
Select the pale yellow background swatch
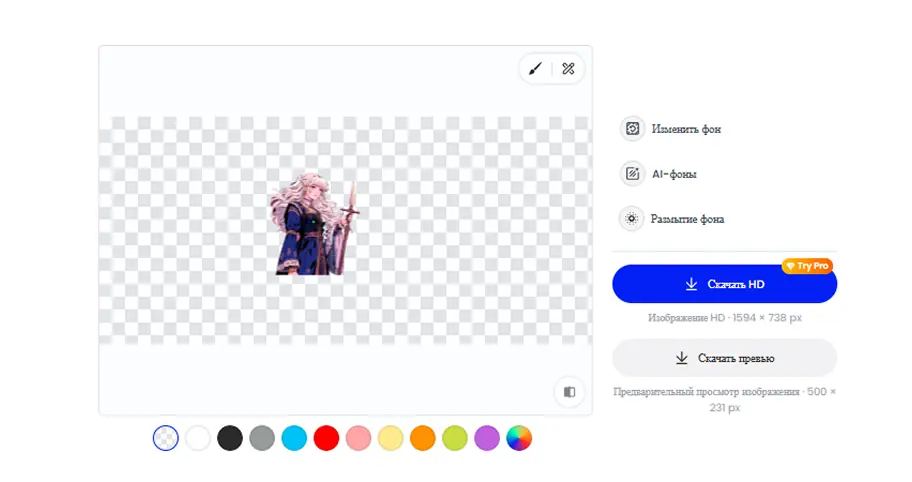pyautogui.click(x=390, y=438)
